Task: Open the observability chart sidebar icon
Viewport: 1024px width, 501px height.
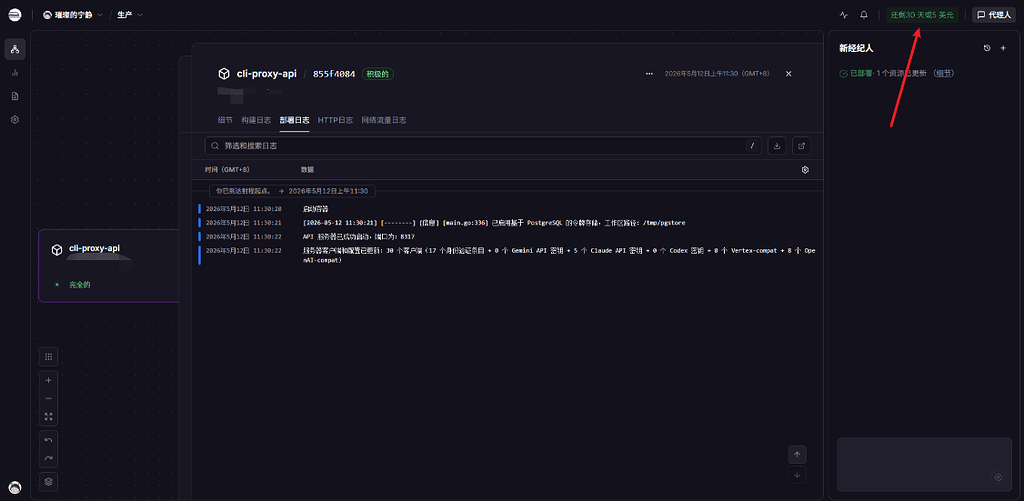Action: [15, 73]
